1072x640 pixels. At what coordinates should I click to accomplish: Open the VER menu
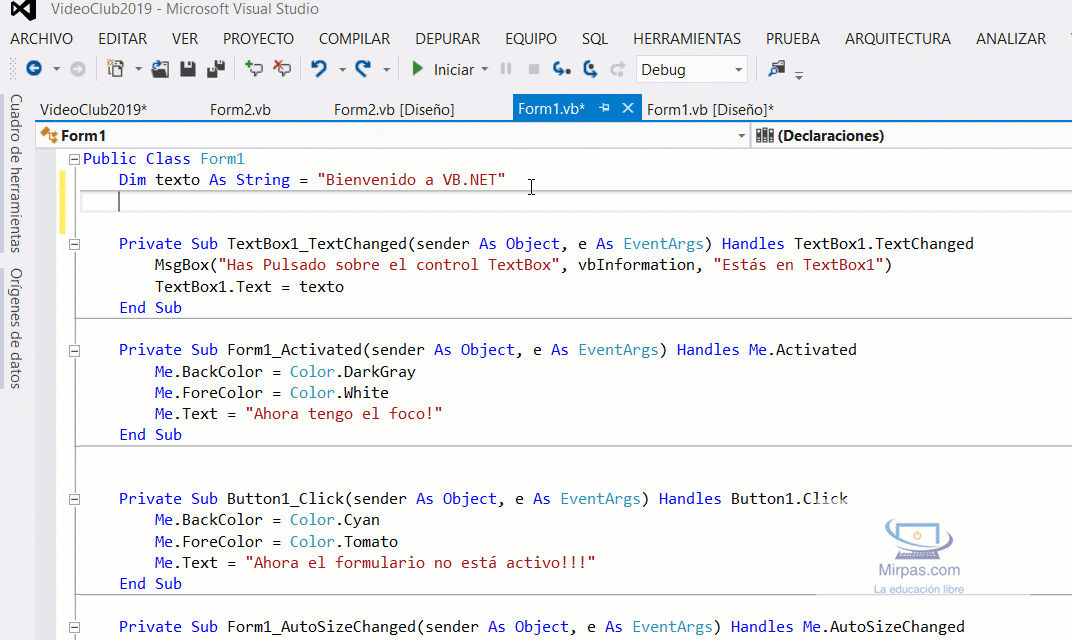click(x=185, y=39)
